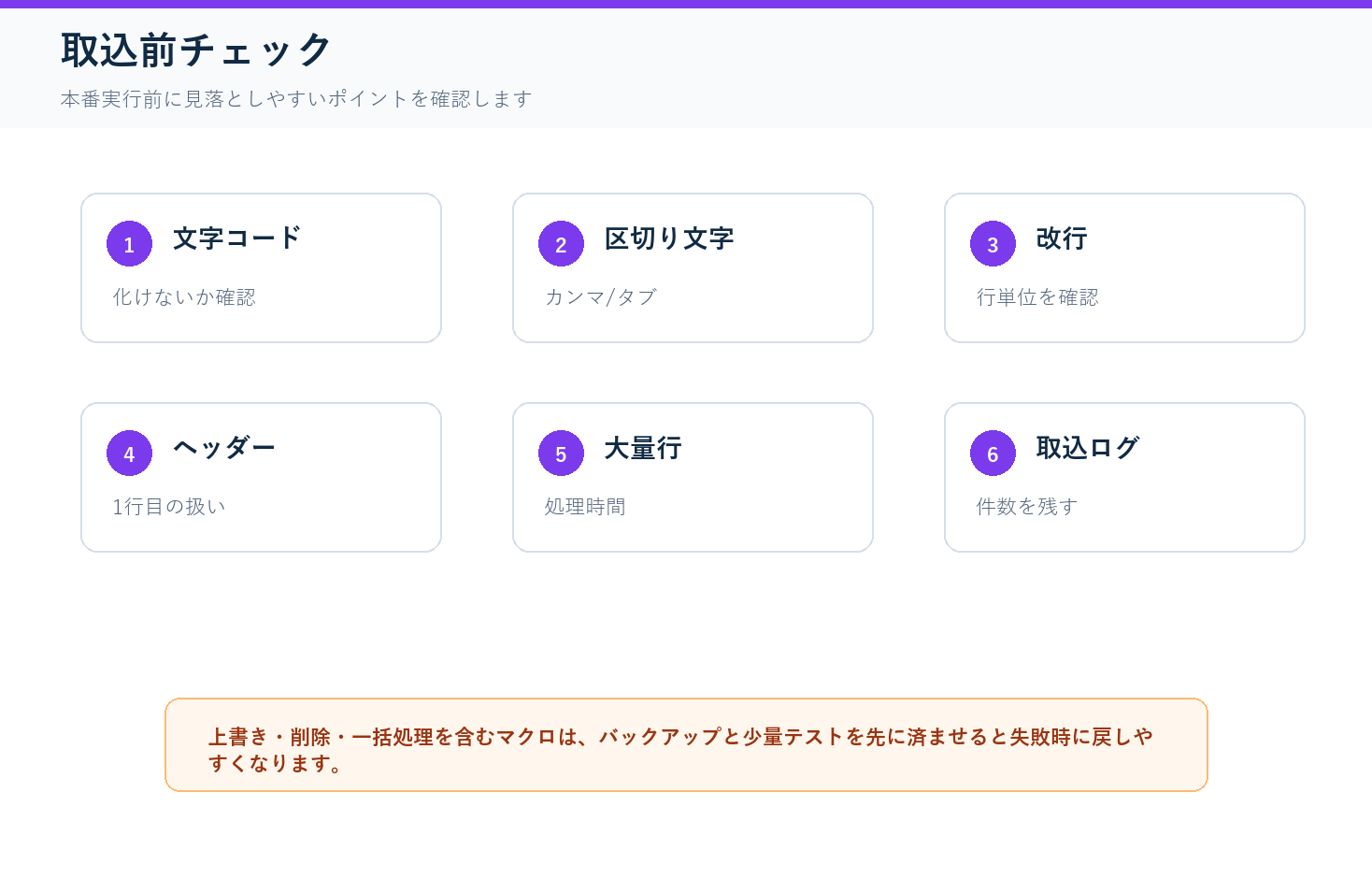Click the orange backup warning notice
1372x879 pixels.
(x=686, y=745)
